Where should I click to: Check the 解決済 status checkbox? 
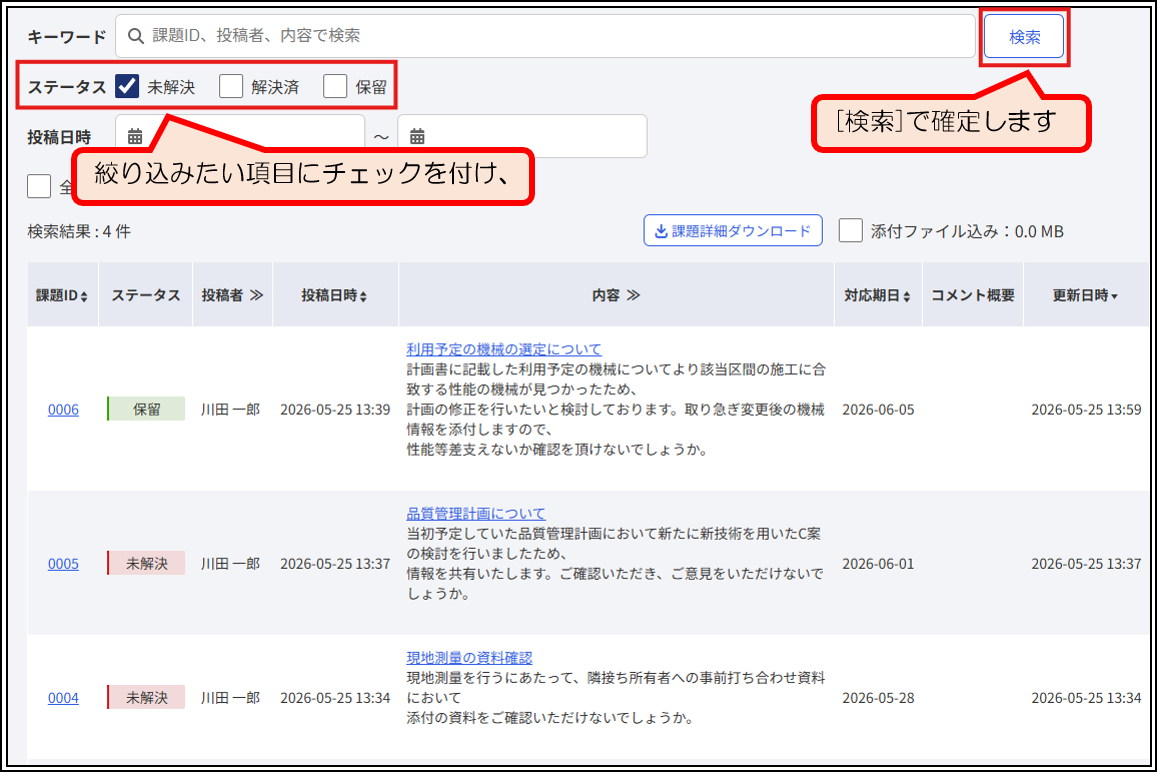(231, 86)
